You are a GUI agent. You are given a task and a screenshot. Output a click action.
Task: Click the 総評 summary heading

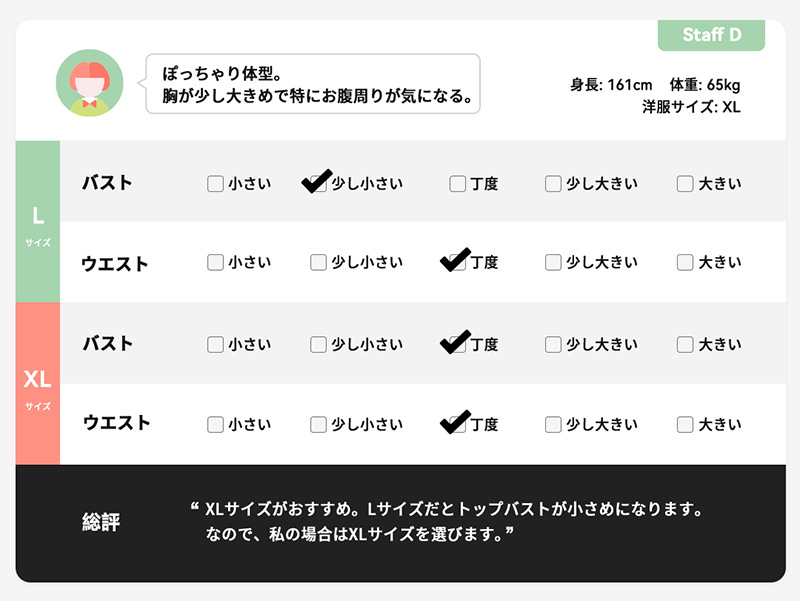(x=101, y=522)
